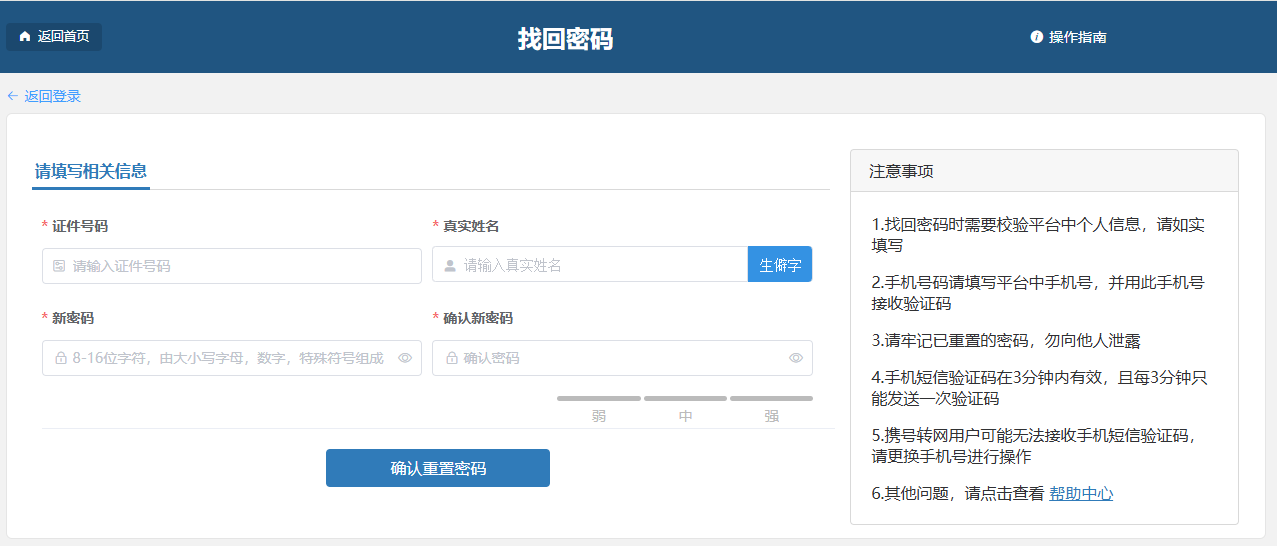Select the 请填写相关信息 tab heading
This screenshot has height=546, width=1277.
[x=91, y=171]
